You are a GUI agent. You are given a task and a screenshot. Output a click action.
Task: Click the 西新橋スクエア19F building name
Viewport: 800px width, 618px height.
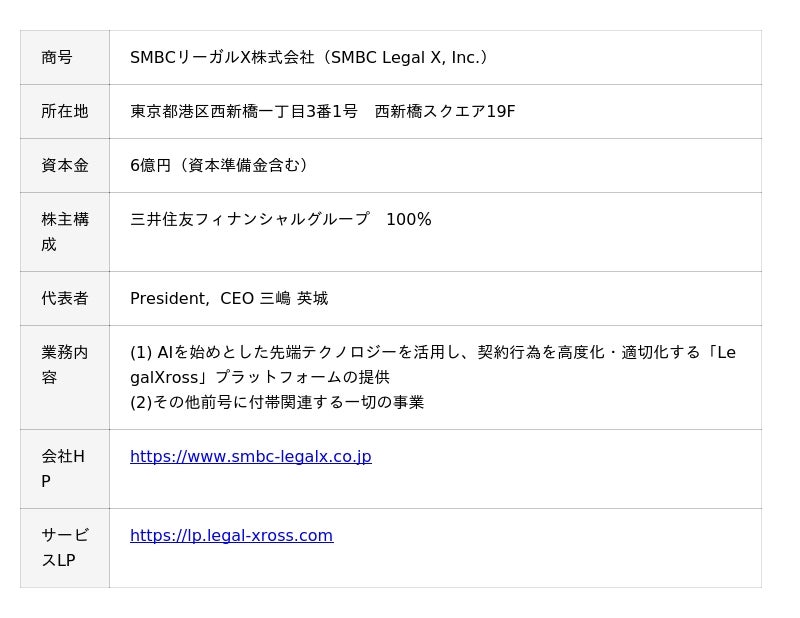tap(445, 112)
